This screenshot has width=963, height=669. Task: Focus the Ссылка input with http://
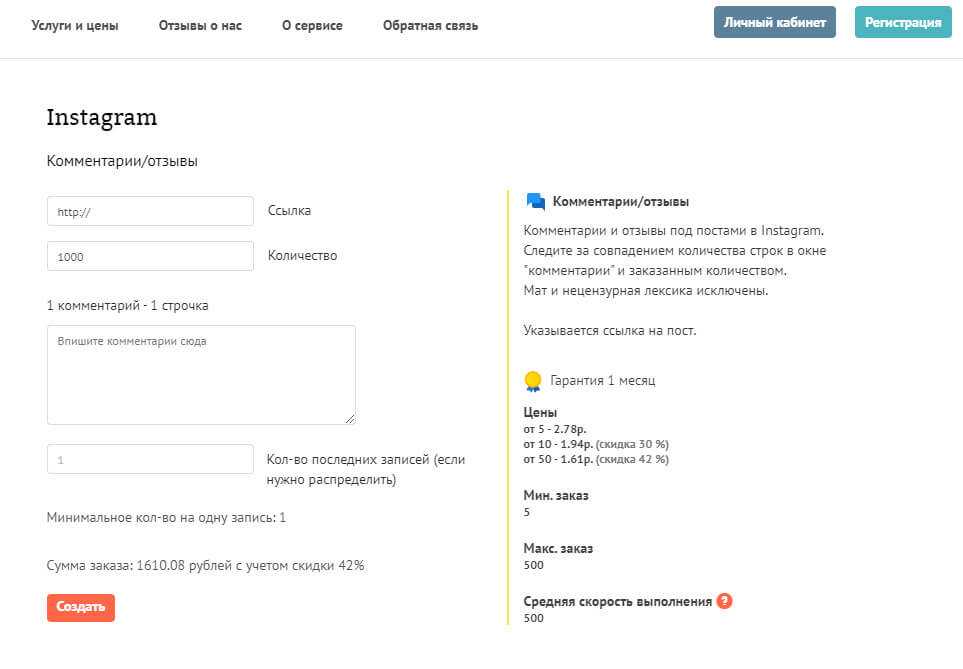coord(150,211)
